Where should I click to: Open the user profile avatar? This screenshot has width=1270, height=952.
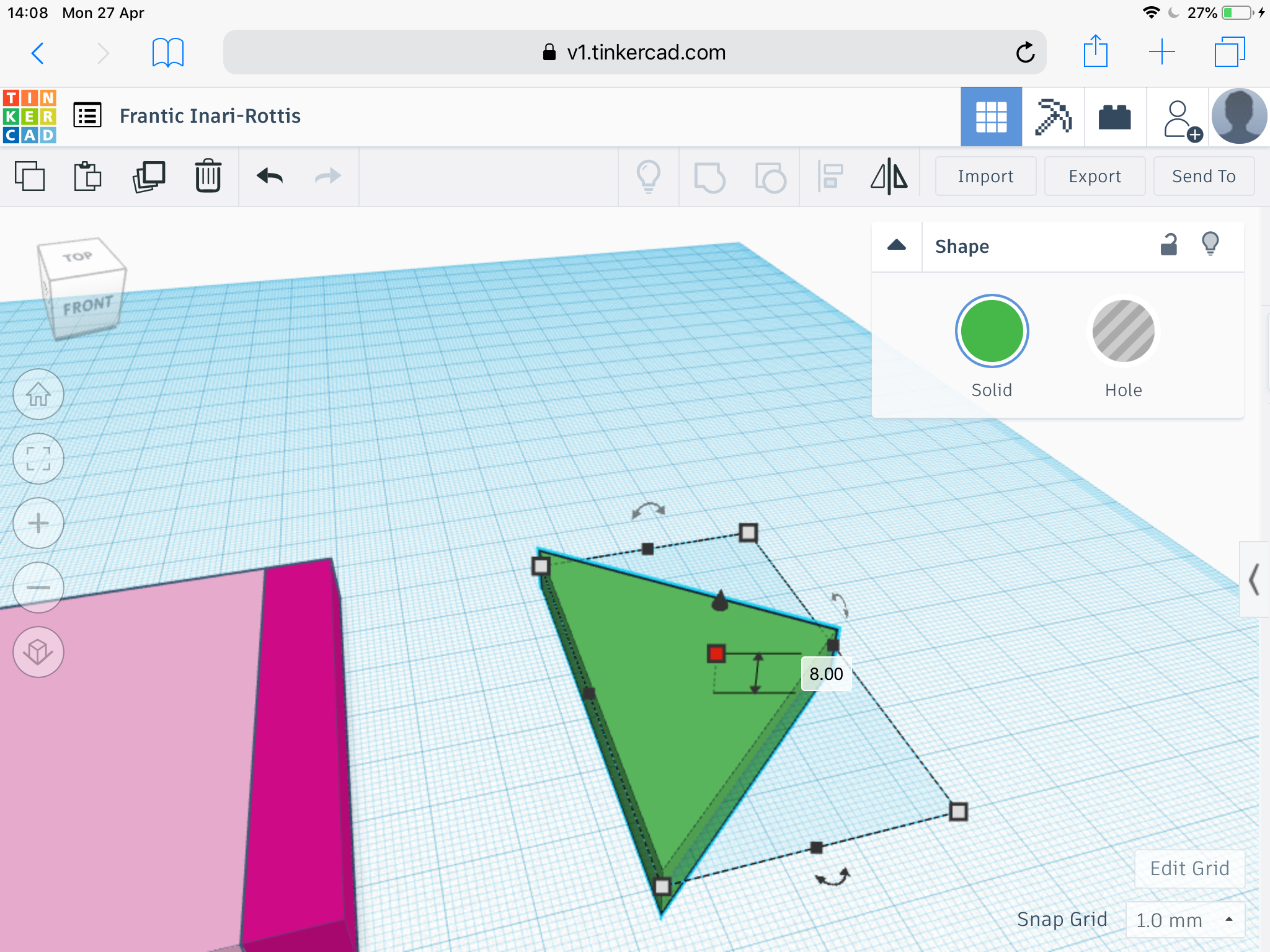(1238, 117)
